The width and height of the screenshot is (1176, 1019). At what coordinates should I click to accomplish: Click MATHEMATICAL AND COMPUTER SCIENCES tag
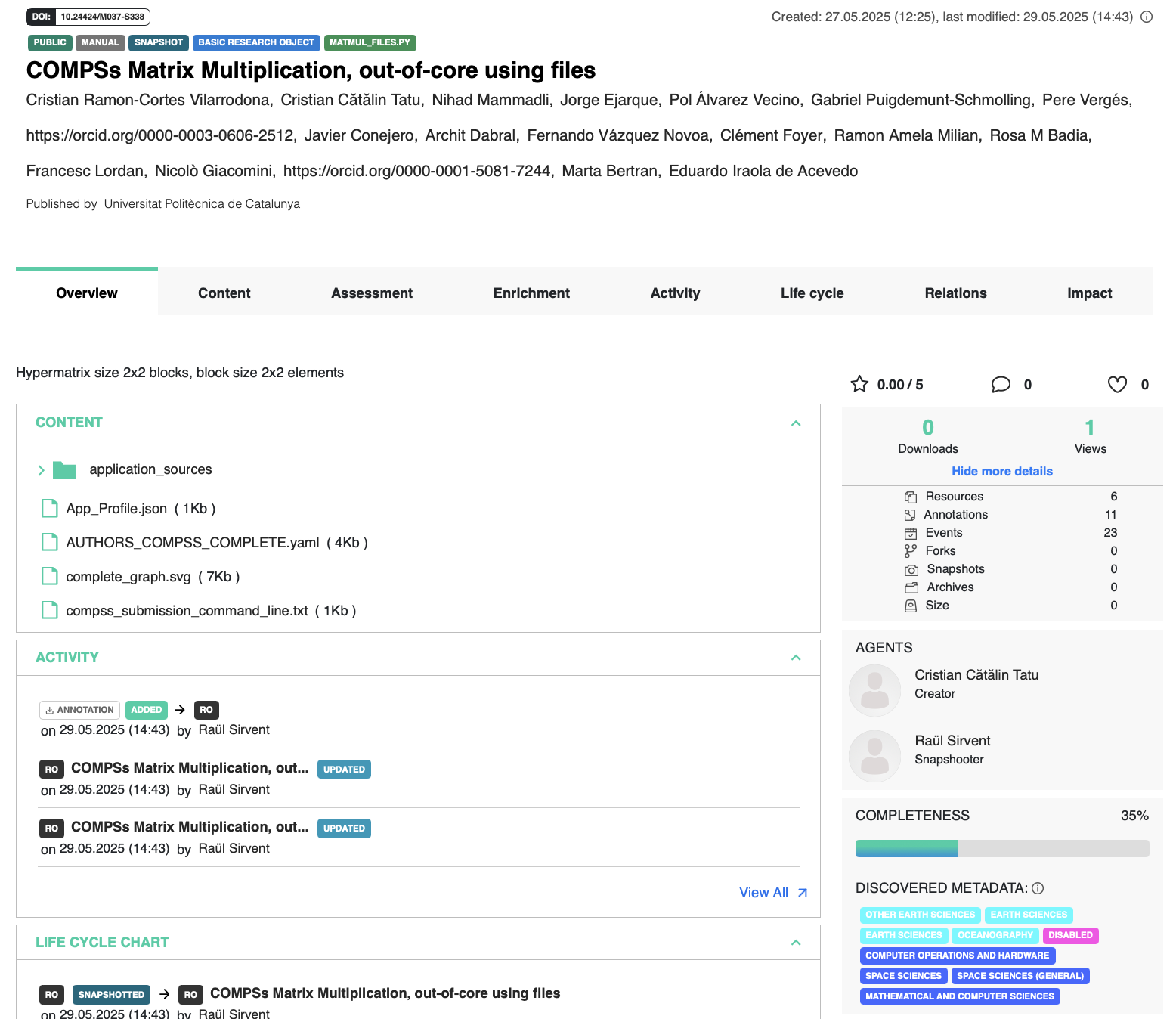click(x=960, y=996)
